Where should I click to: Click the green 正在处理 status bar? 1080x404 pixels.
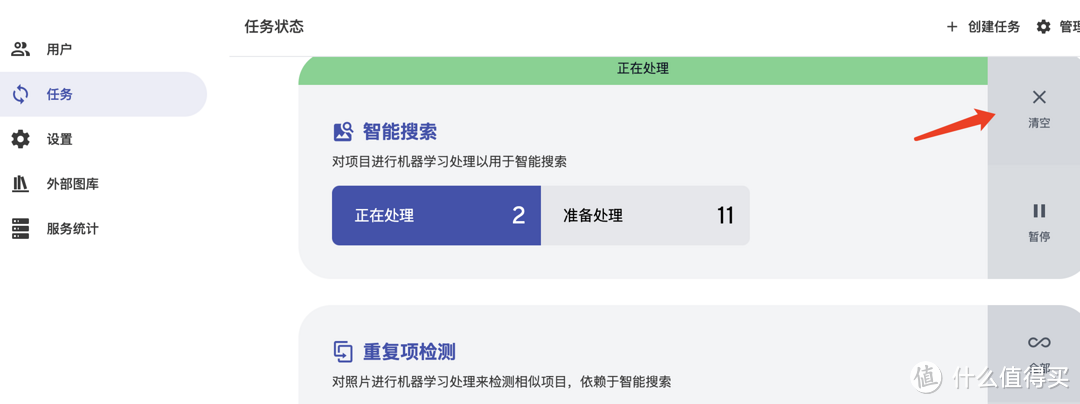pyautogui.click(x=643, y=69)
